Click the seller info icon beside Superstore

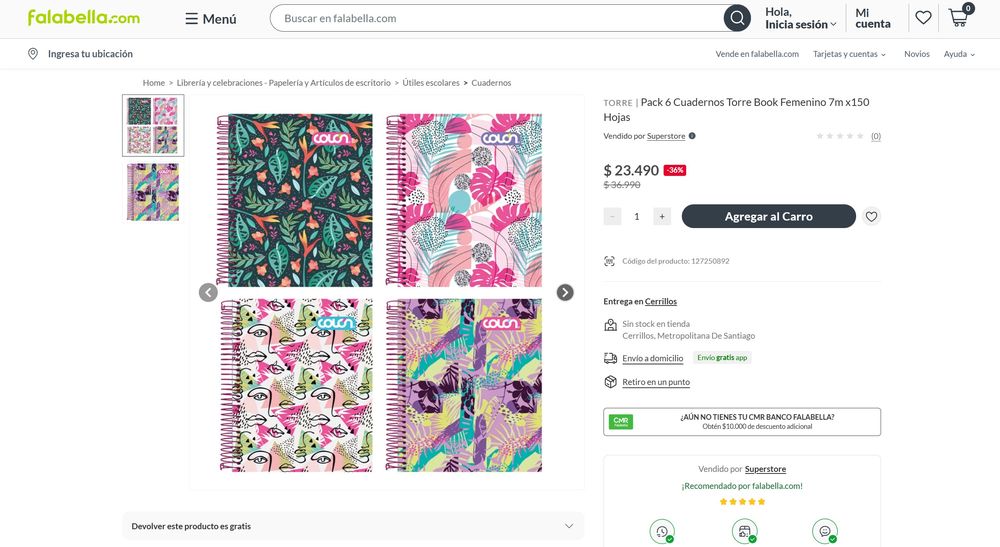692,136
